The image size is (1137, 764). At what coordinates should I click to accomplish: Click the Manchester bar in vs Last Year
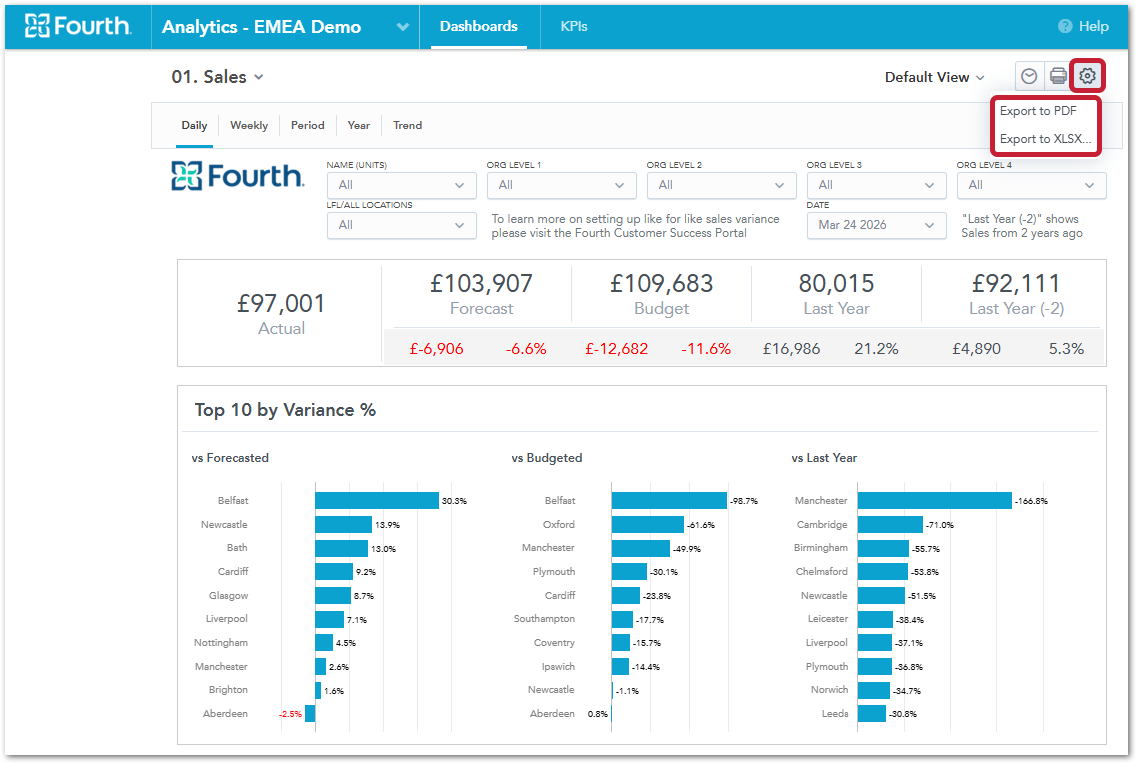(x=934, y=500)
